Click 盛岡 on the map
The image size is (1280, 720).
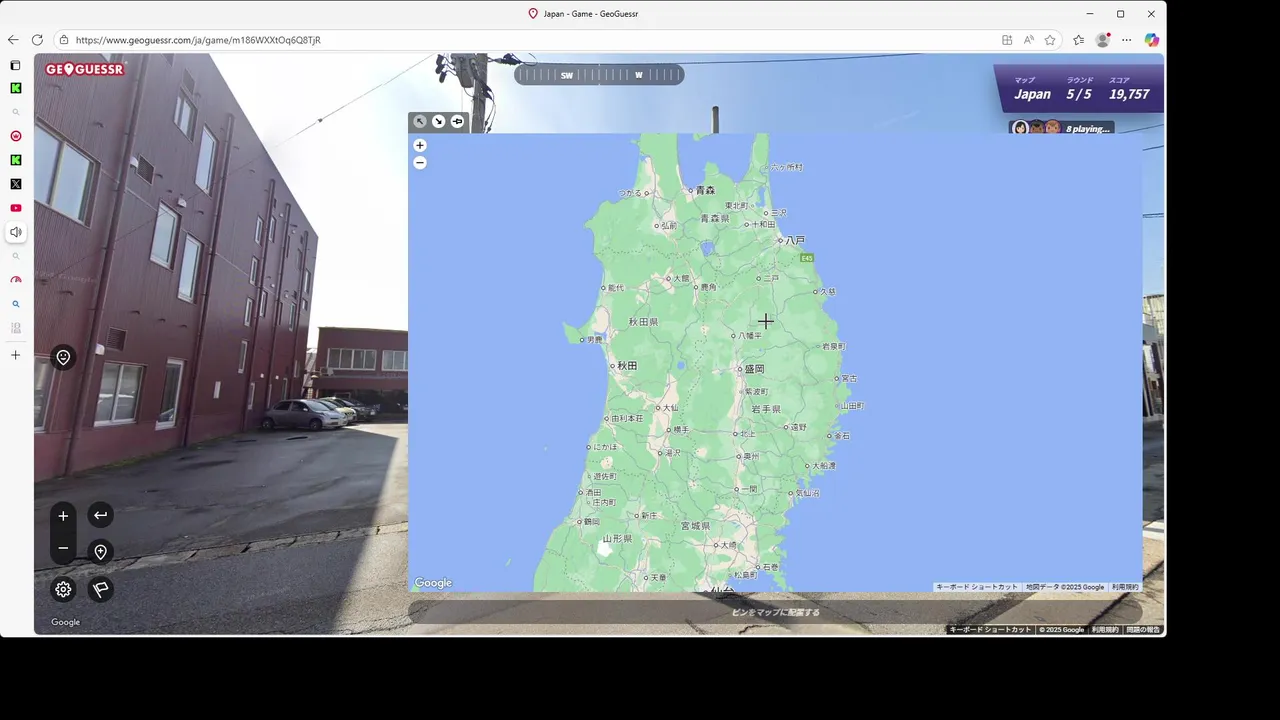pyautogui.click(x=754, y=369)
